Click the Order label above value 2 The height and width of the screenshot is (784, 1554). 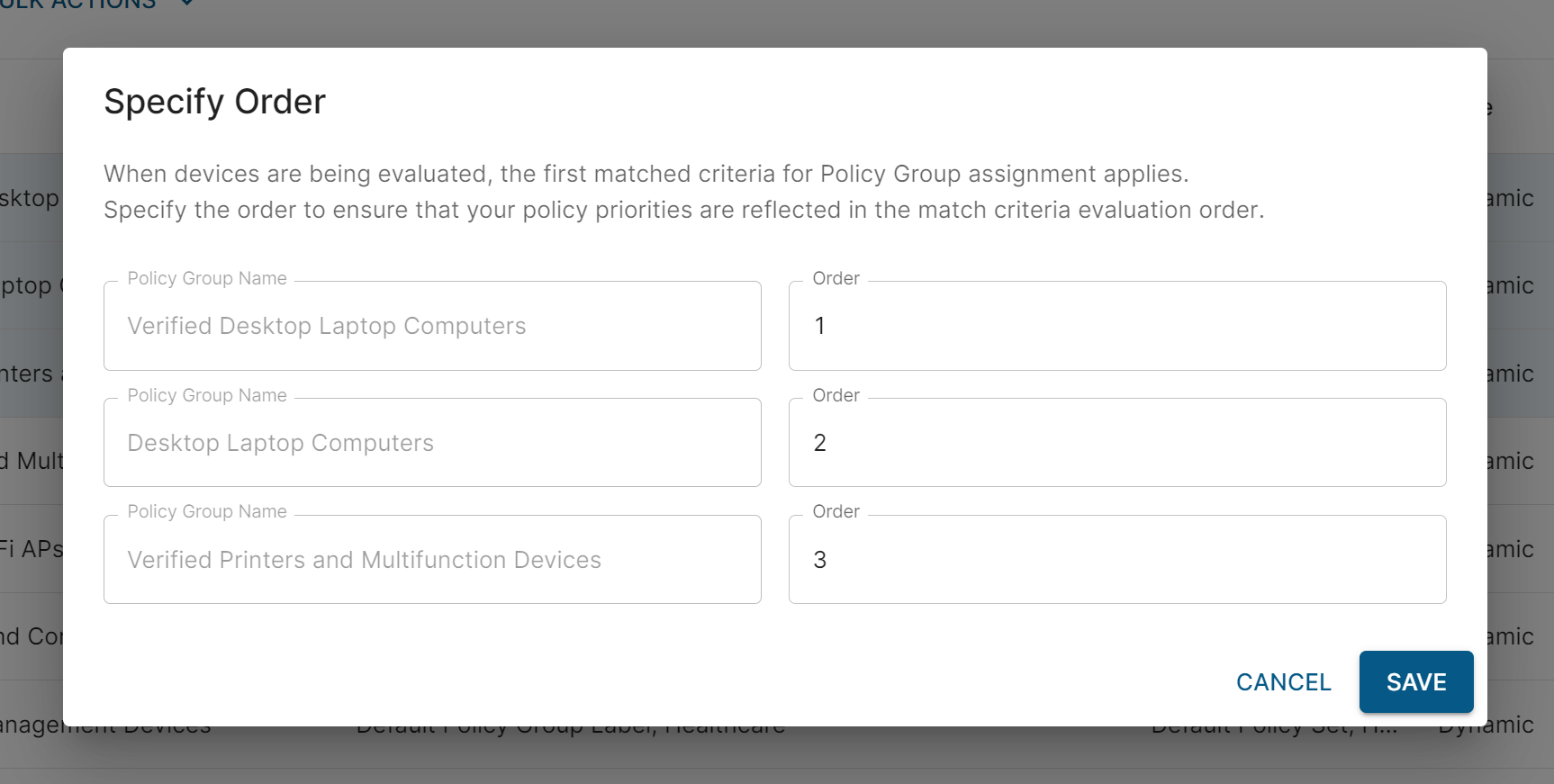click(x=836, y=396)
